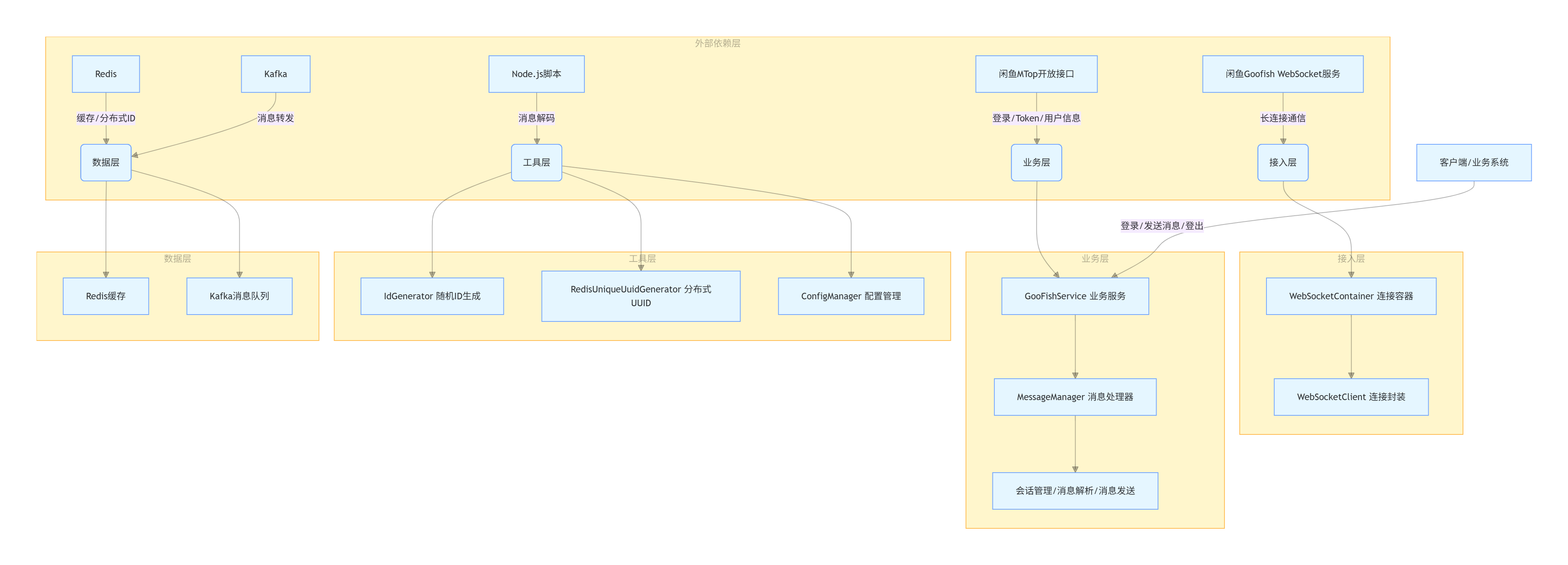Select the 闲鱼MTop开放接口 node

point(1036,74)
